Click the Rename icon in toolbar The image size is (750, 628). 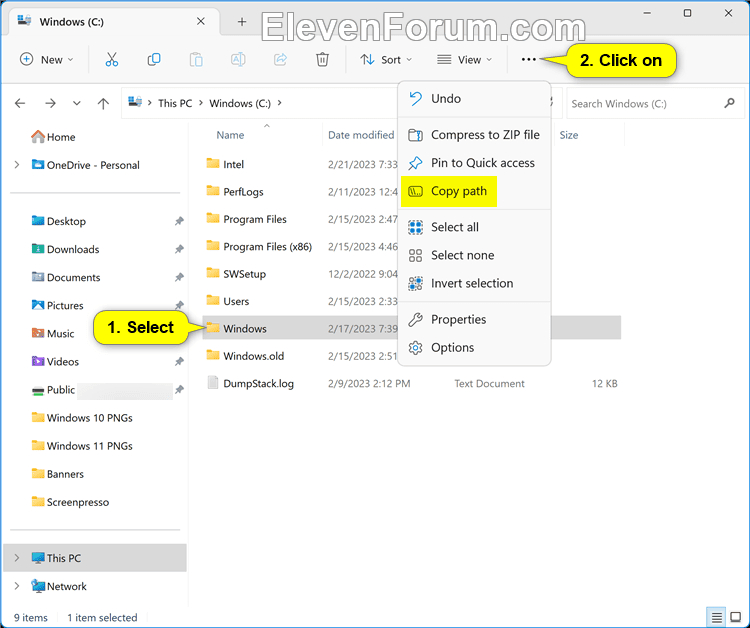[238, 60]
